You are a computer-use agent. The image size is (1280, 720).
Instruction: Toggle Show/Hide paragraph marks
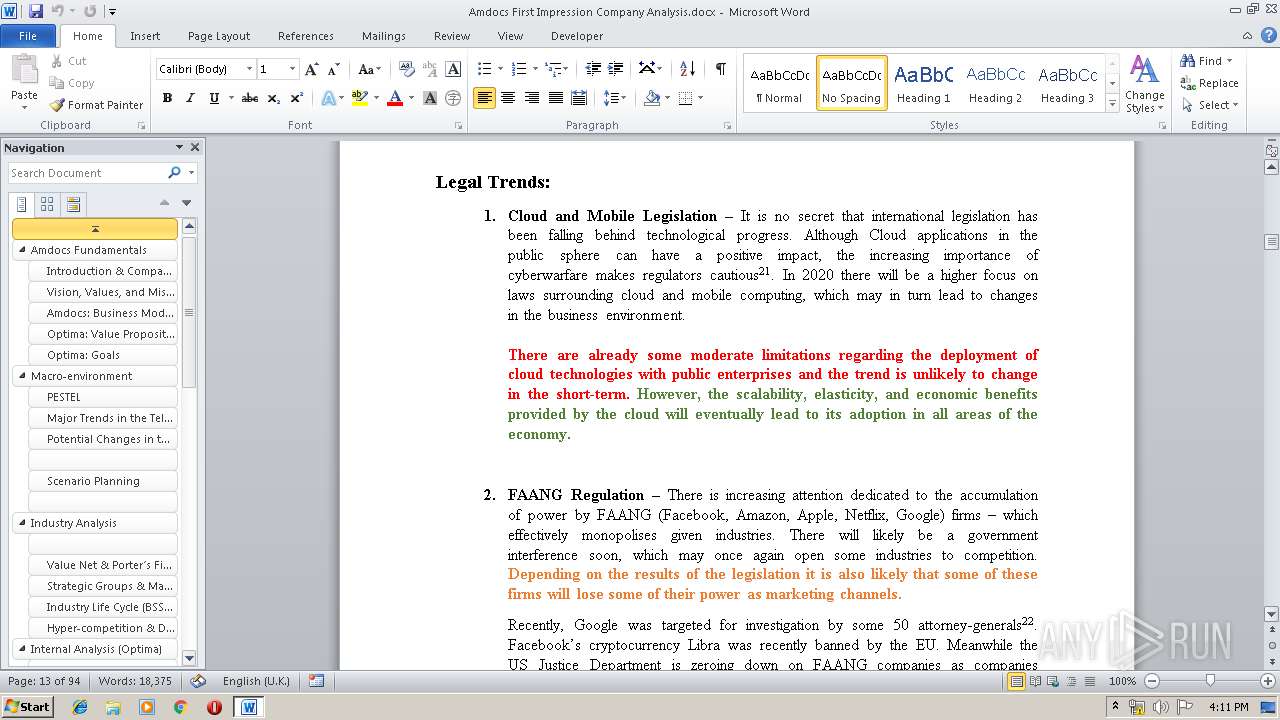[720, 69]
